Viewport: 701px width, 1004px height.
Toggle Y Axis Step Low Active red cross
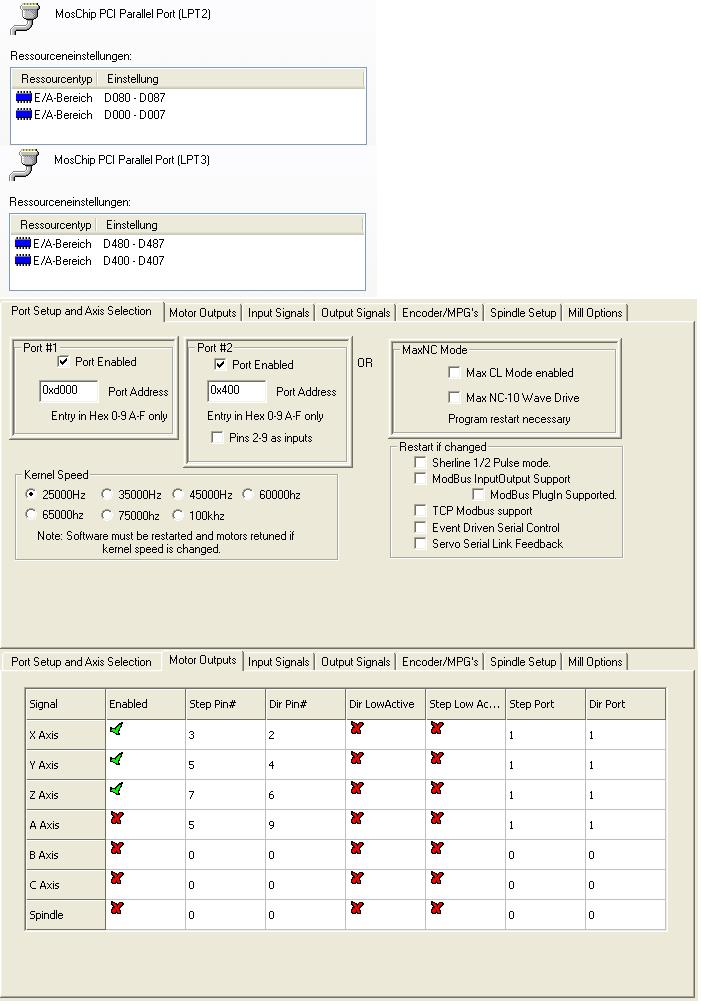437,758
